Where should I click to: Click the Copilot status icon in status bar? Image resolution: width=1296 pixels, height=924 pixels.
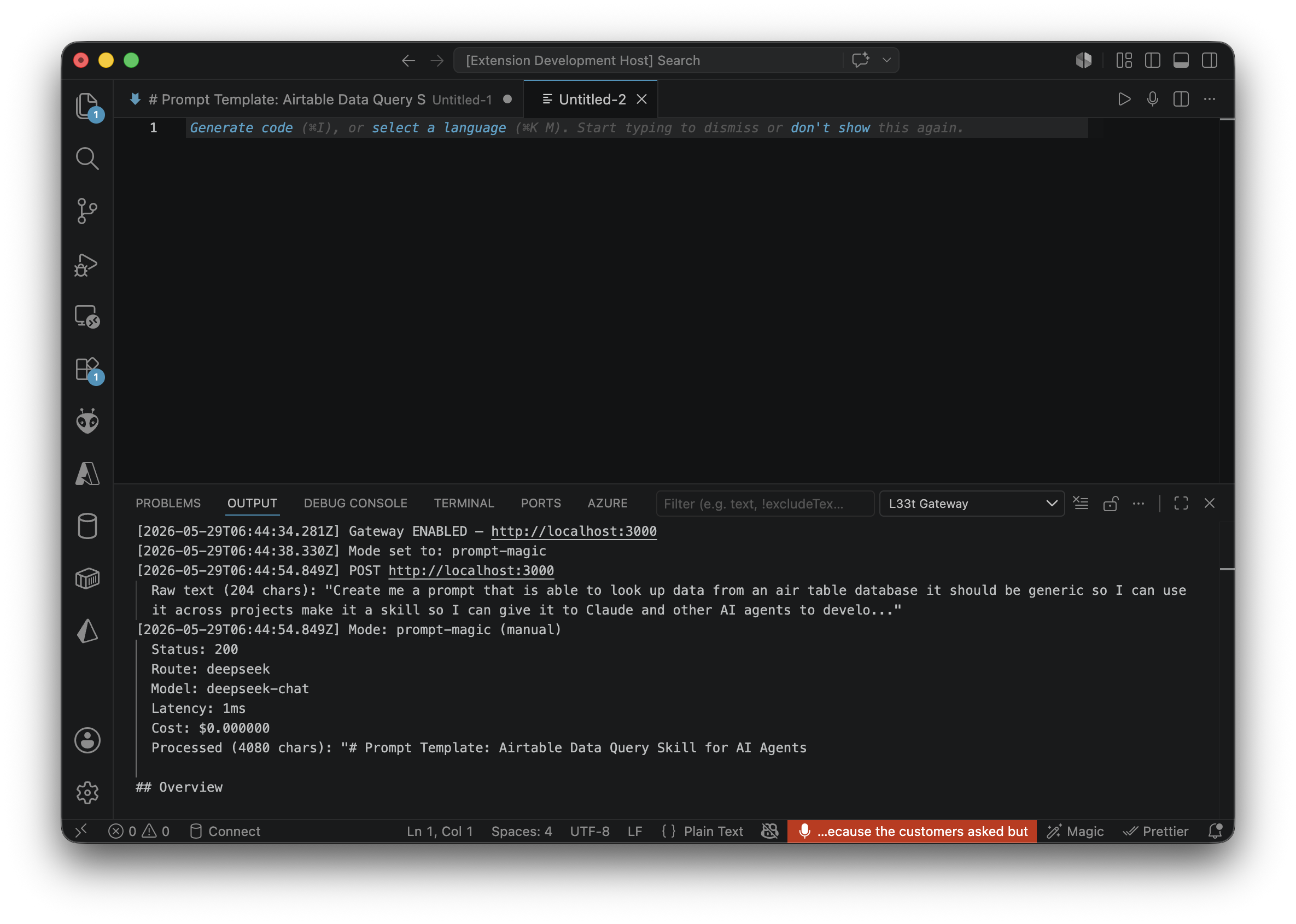click(770, 832)
